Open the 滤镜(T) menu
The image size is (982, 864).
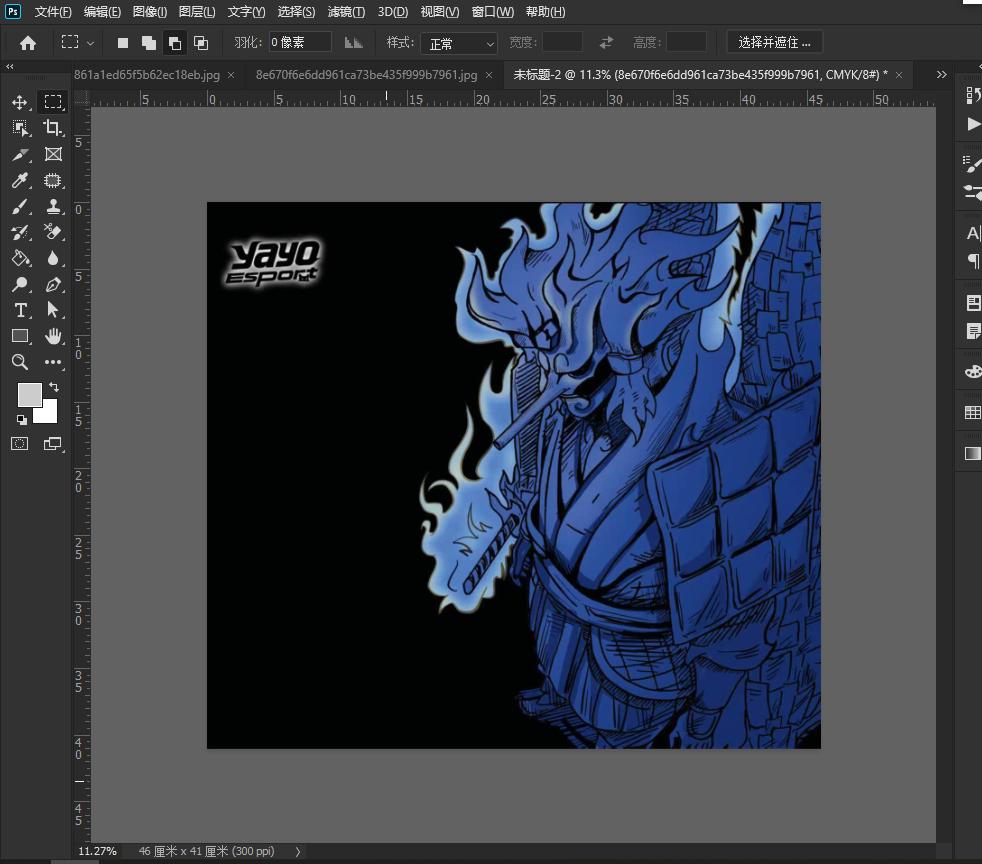point(346,12)
